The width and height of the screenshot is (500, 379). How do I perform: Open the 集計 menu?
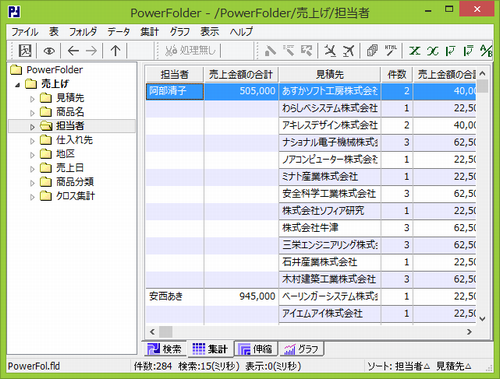pos(149,32)
